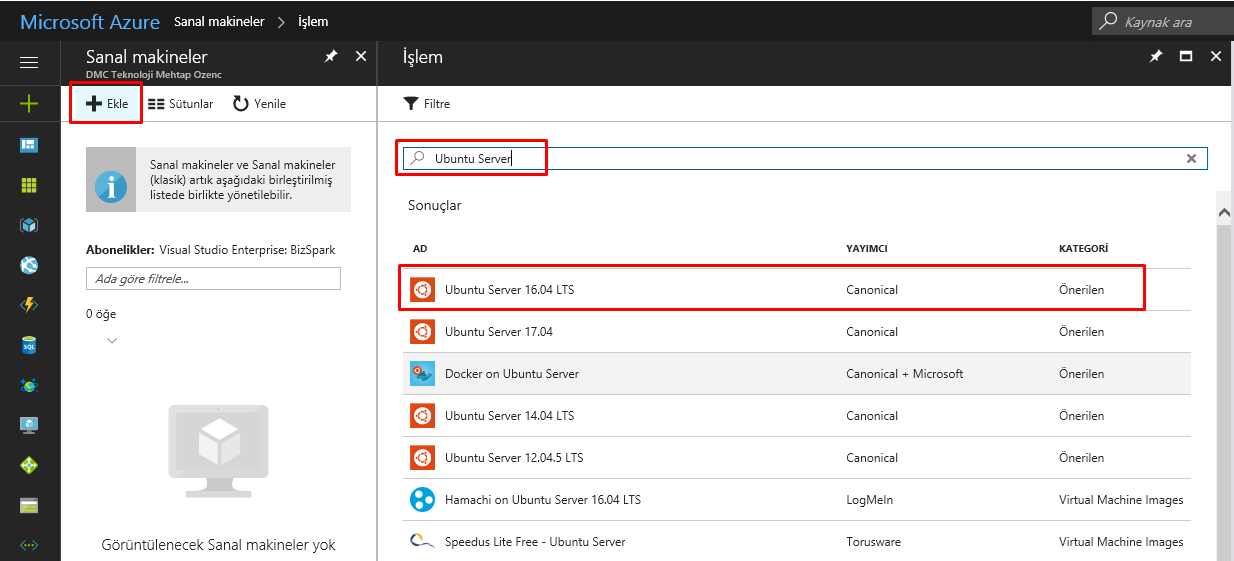
Task: Click the İşlem breadcrumb
Action: (x=313, y=21)
